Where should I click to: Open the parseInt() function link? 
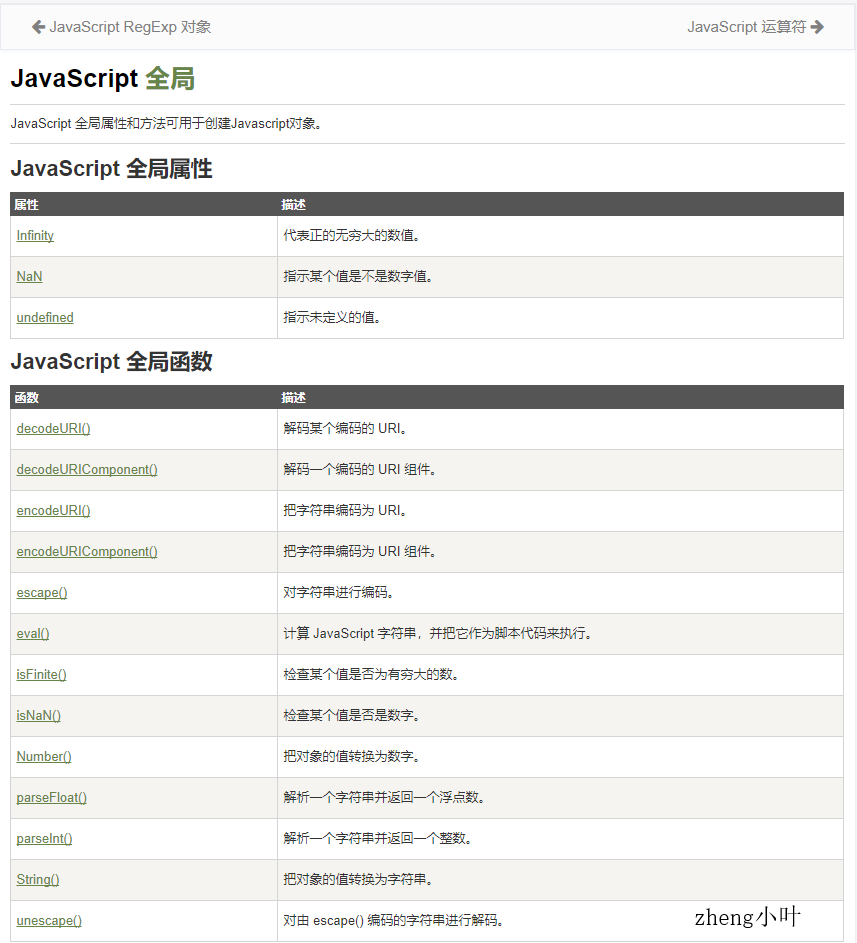pos(45,838)
